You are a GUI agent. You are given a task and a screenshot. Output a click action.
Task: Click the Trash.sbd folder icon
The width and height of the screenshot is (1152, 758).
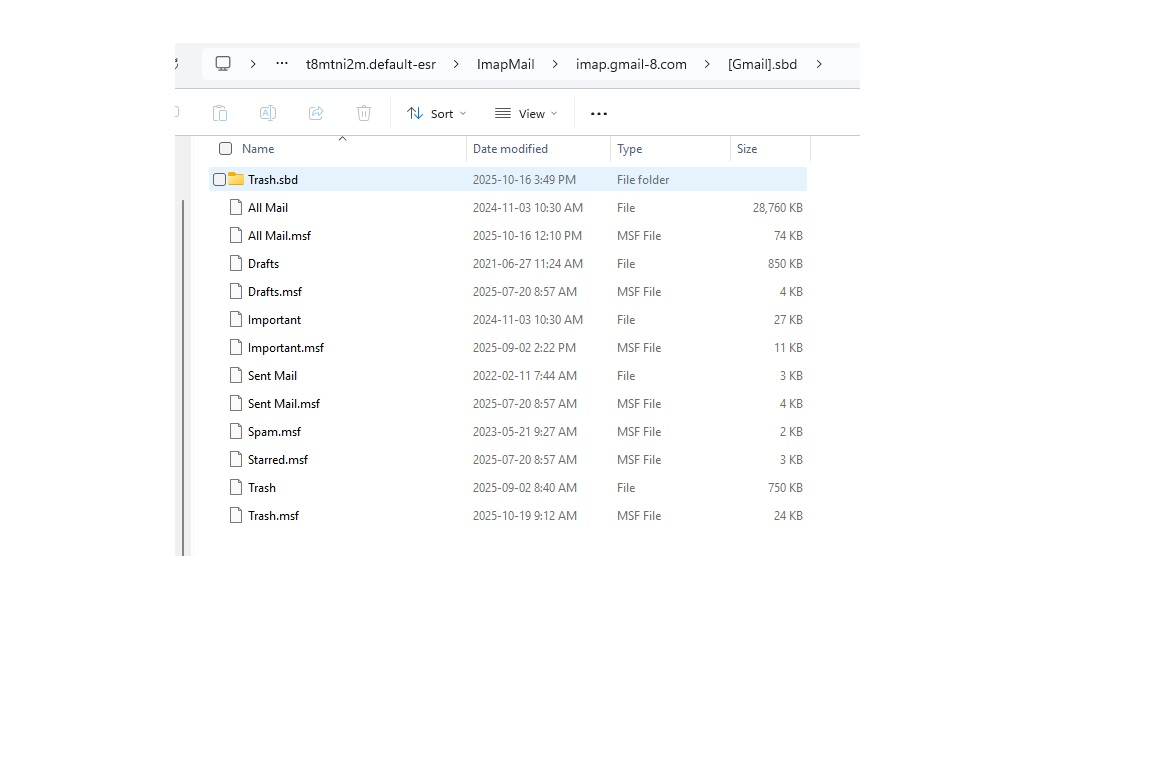tap(236, 178)
